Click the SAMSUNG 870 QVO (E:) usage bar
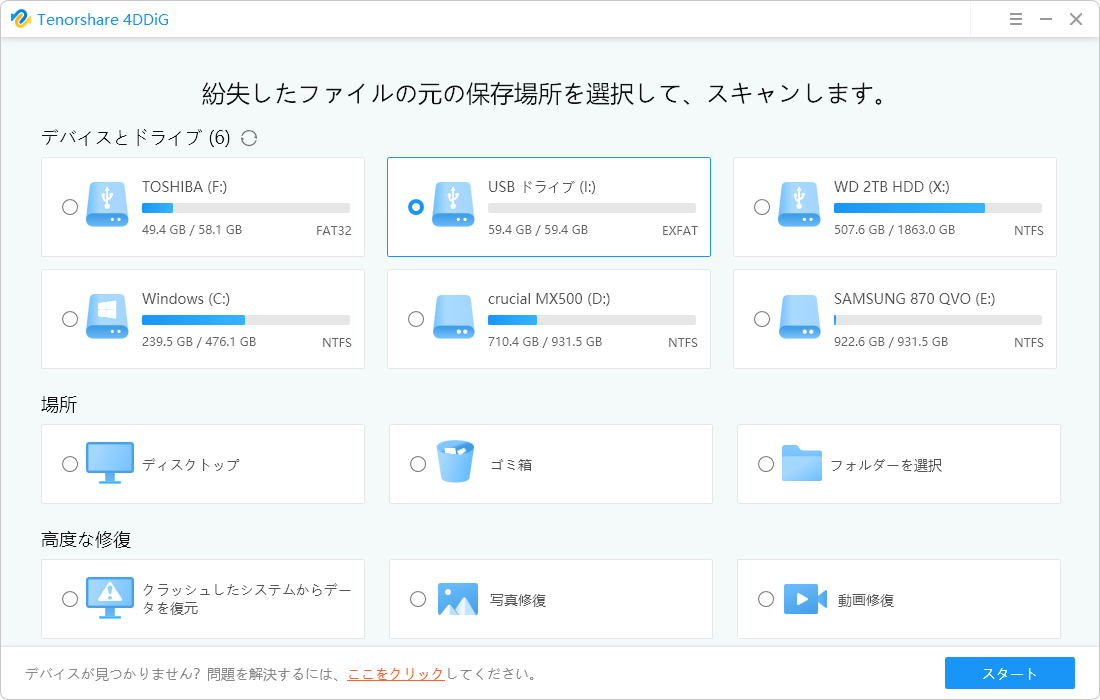 coord(937,321)
